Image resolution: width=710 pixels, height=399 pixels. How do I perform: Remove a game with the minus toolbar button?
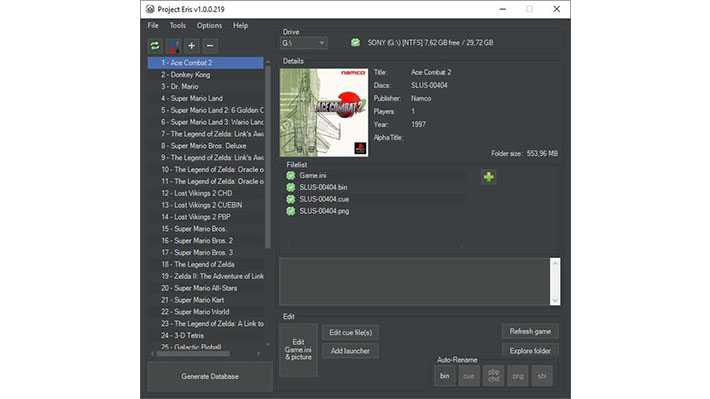[210, 46]
